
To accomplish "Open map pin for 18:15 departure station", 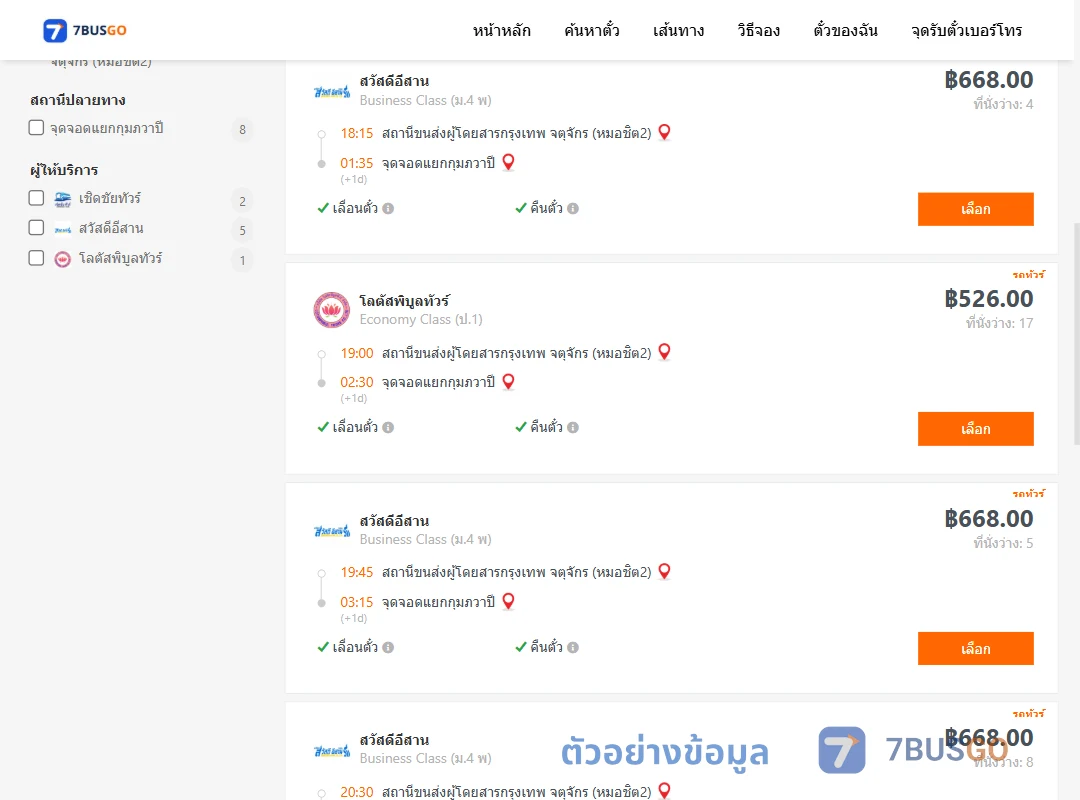I will click(x=664, y=132).
